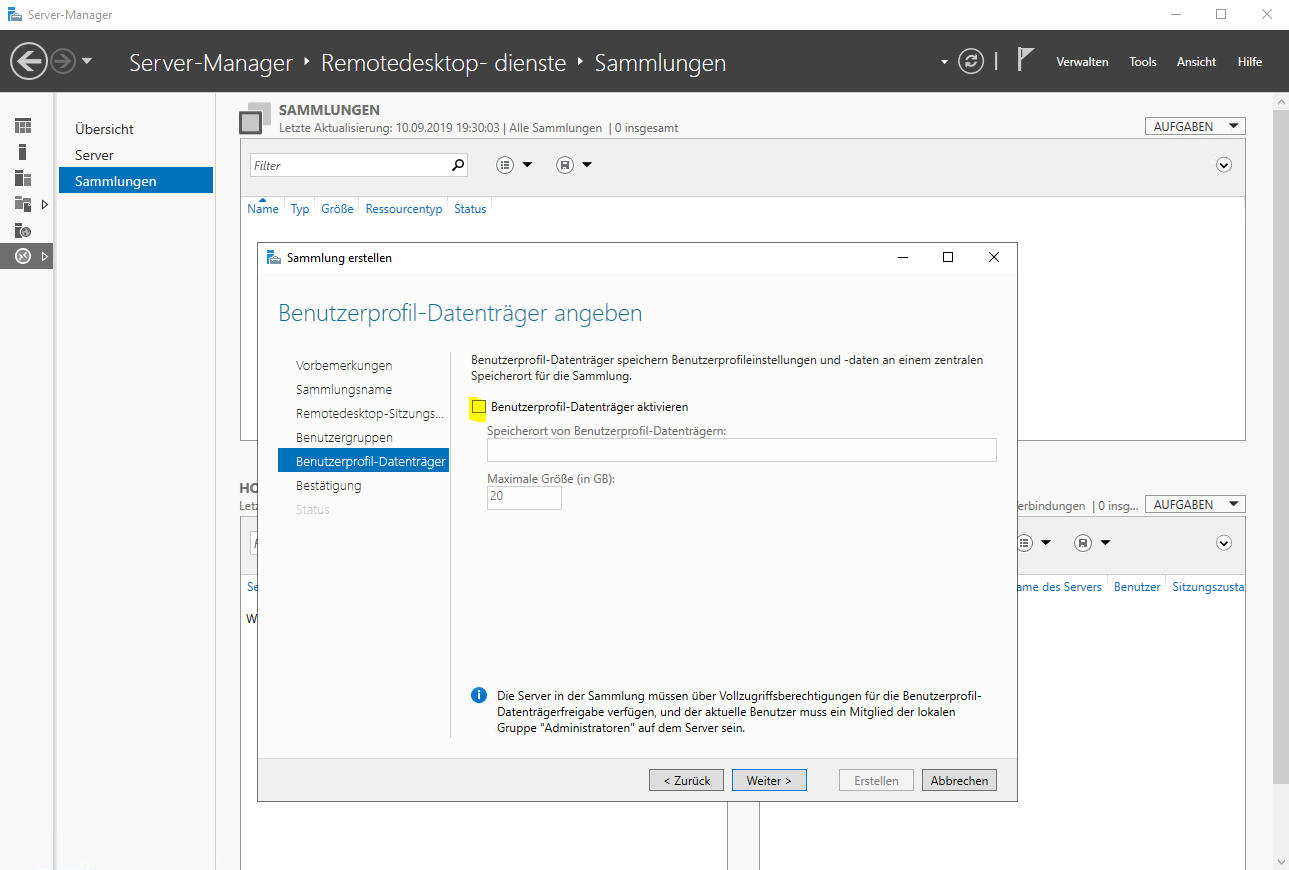
Task: Sort by Benutzer column in connections panel
Action: click(1137, 587)
